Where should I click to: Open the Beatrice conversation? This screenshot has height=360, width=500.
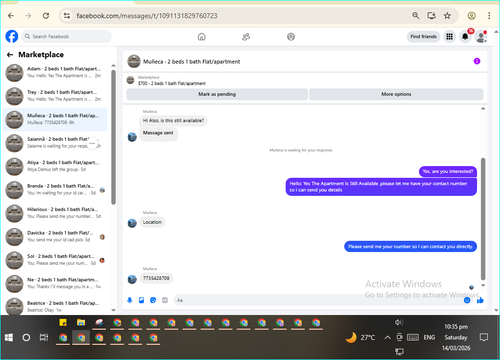[x=55, y=306]
